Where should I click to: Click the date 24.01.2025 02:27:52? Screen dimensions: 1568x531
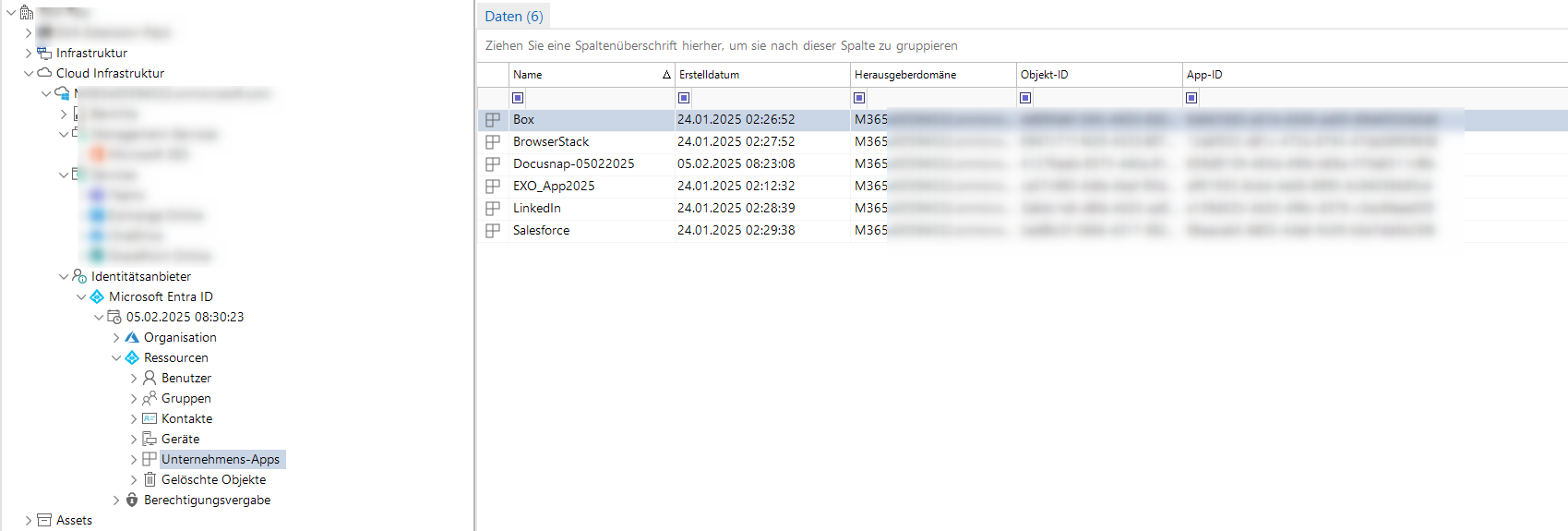coord(736,141)
